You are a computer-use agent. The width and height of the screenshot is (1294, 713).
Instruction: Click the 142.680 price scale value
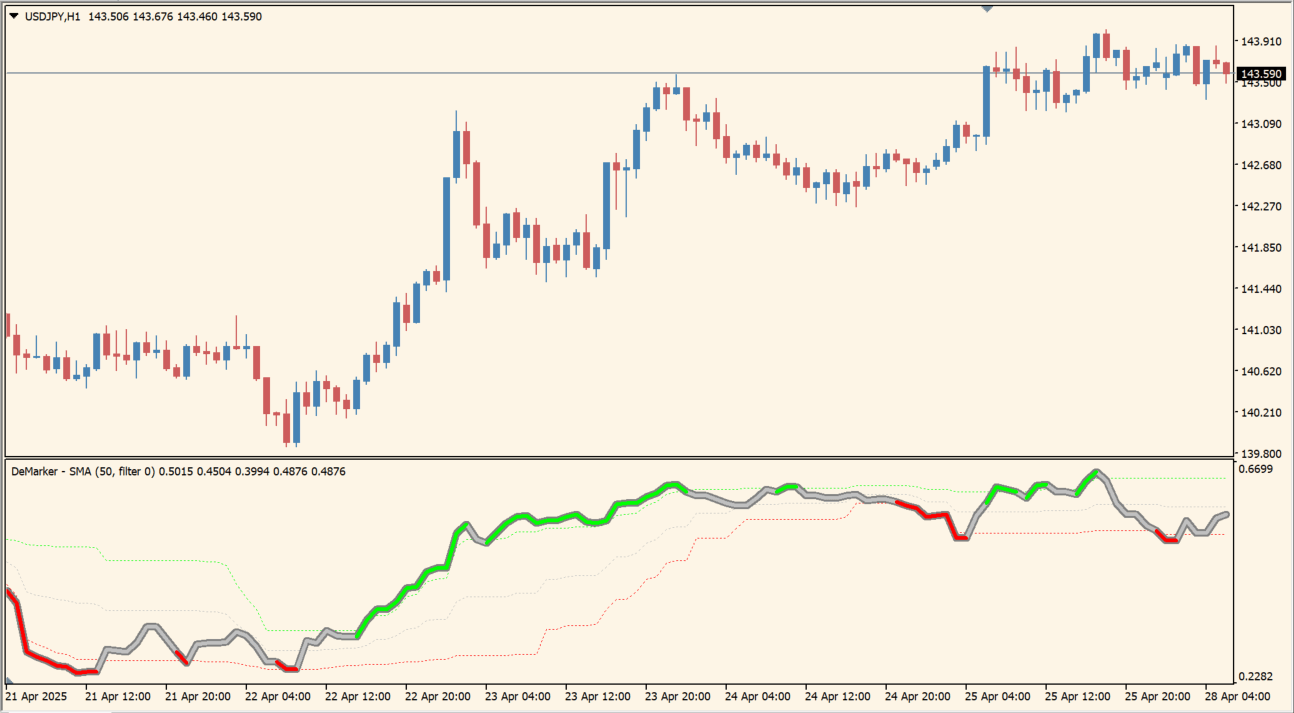click(1261, 165)
